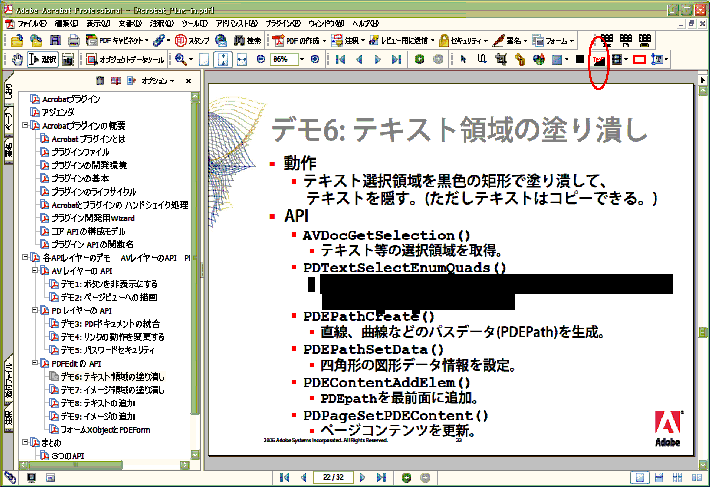Select the arrow Select Object tool
Screen dimensions: 710x487
pos(463,59)
